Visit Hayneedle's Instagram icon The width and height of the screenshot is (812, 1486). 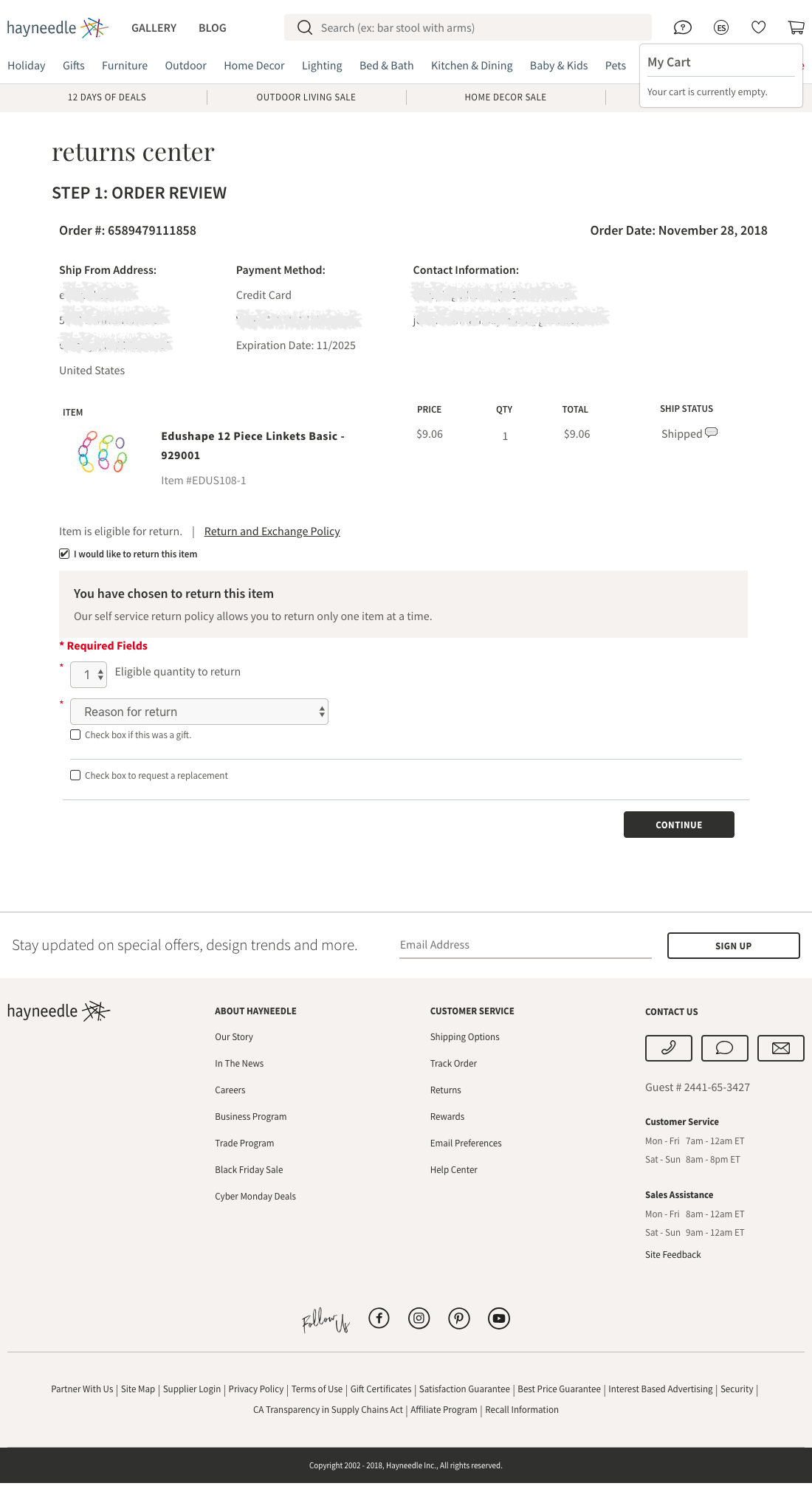point(419,1318)
